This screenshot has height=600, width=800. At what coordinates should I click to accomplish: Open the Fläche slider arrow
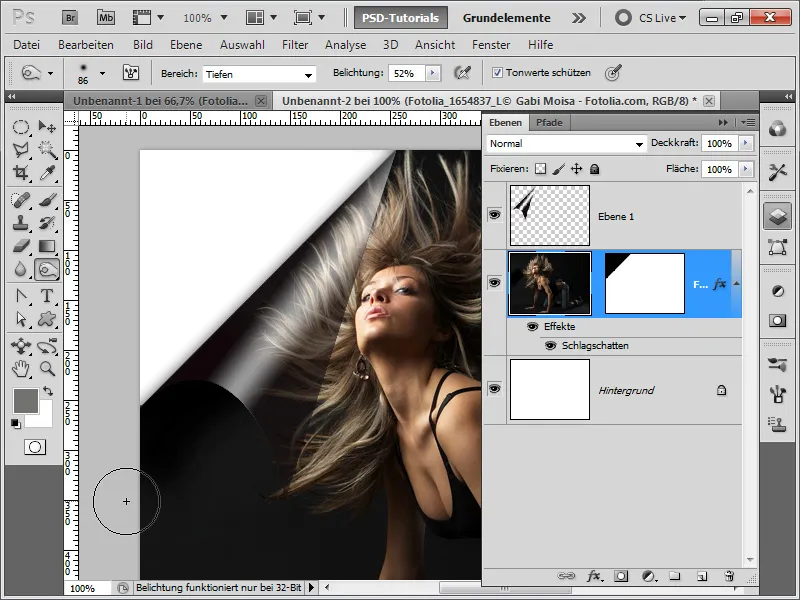tap(746, 169)
